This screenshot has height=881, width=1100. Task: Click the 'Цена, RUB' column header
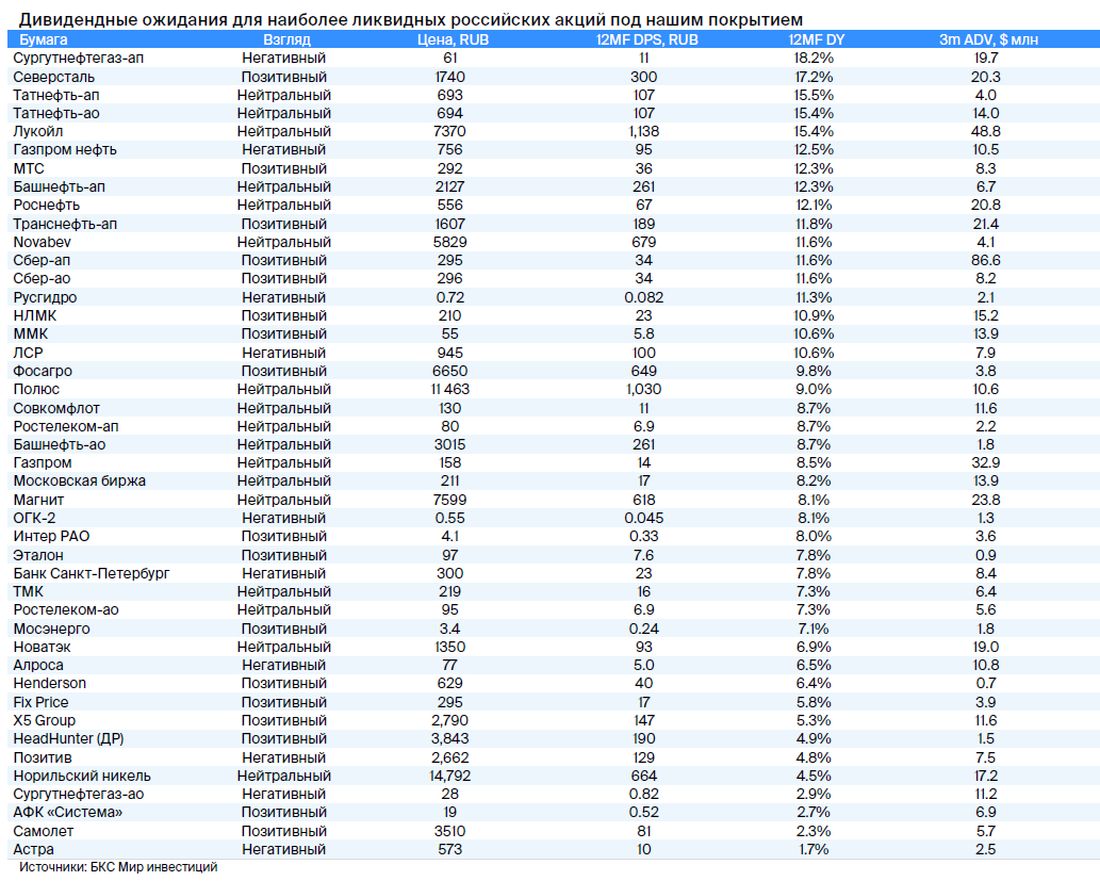pos(452,40)
